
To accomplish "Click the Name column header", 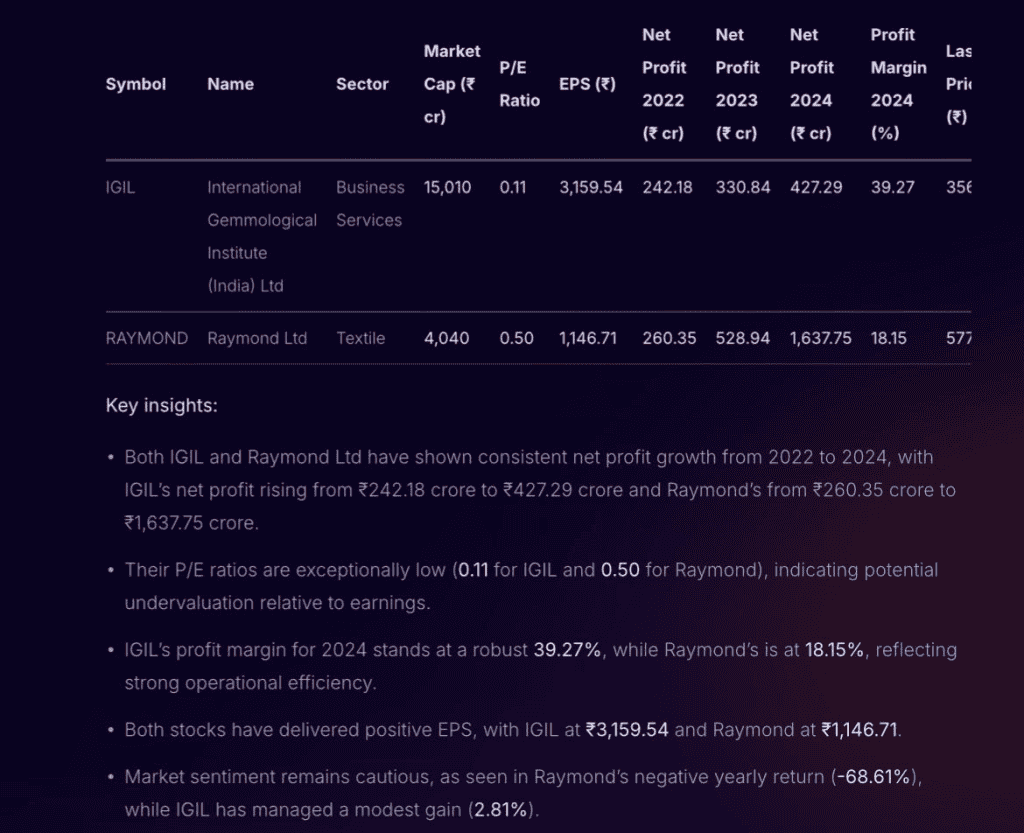I will click(x=230, y=84).
